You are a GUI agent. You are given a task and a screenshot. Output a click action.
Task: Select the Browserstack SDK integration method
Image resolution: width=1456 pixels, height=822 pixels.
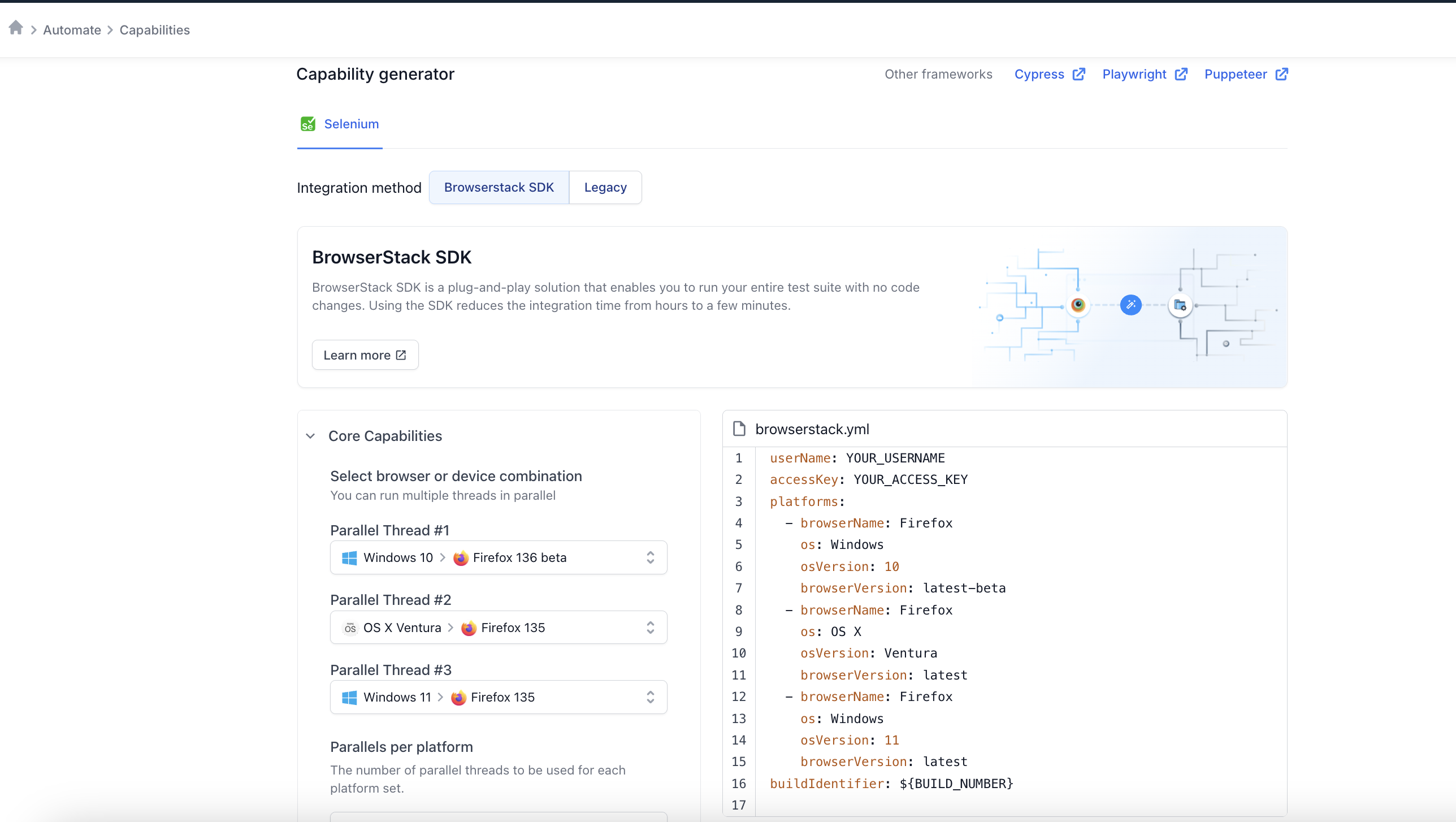[498, 187]
